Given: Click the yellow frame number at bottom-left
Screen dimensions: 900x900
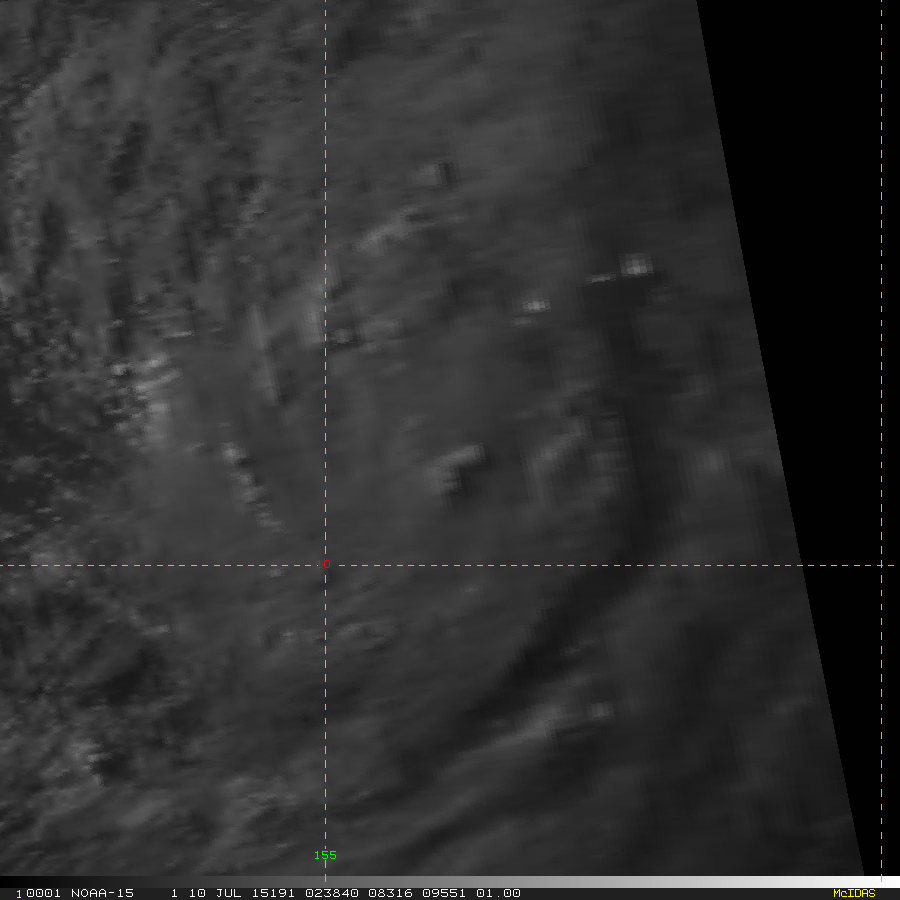Looking at the screenshot, I should (18, 894).
